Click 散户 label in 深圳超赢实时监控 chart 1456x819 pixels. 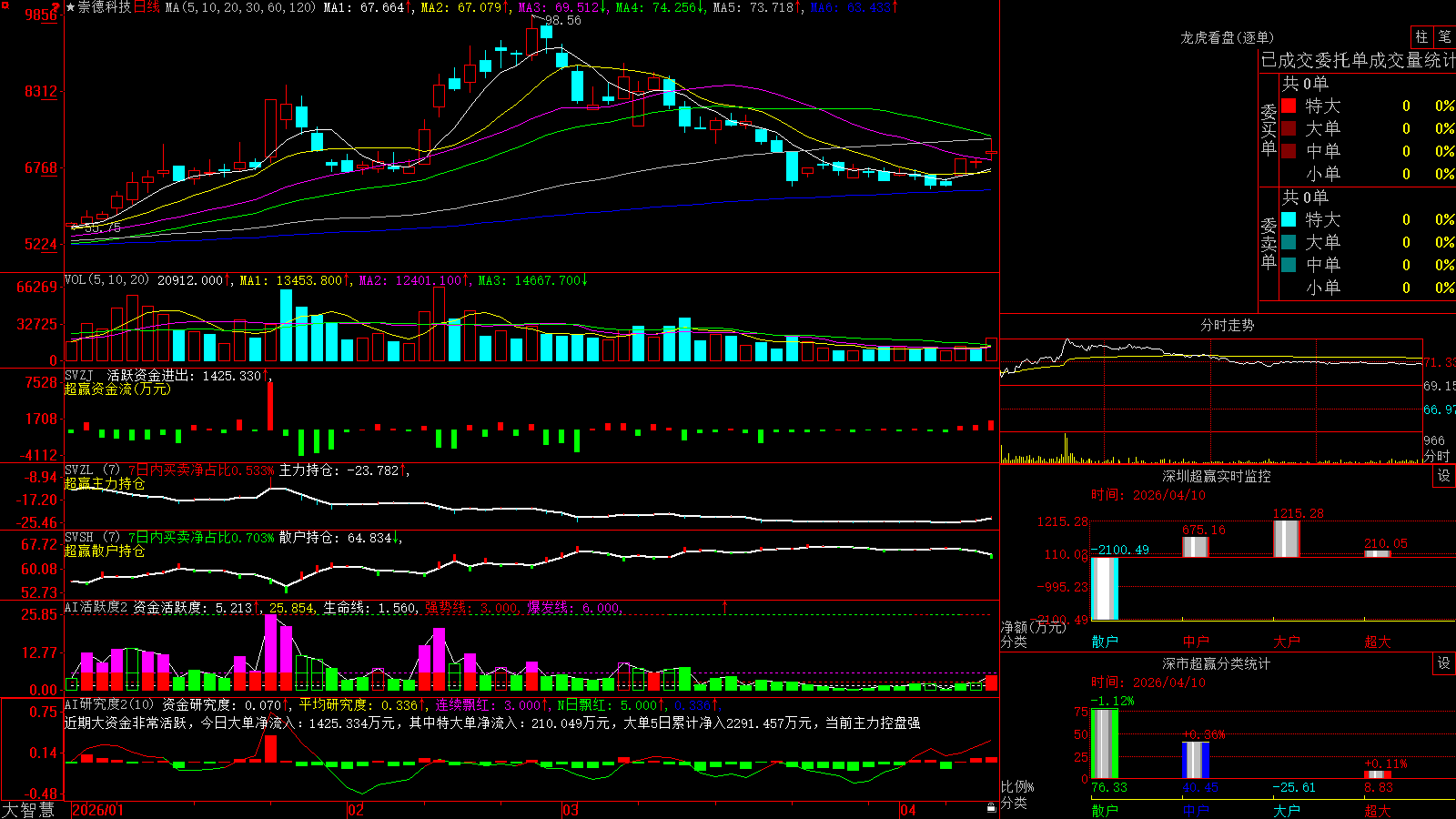[1105, 642]
